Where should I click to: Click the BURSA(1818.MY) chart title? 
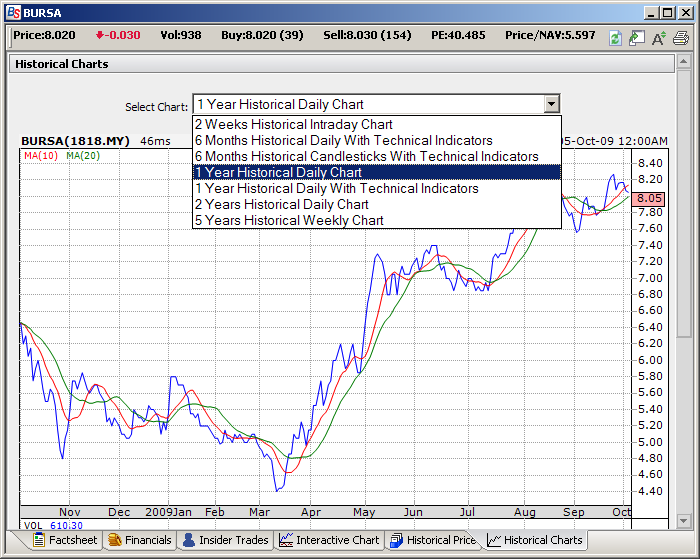[75, 141]
